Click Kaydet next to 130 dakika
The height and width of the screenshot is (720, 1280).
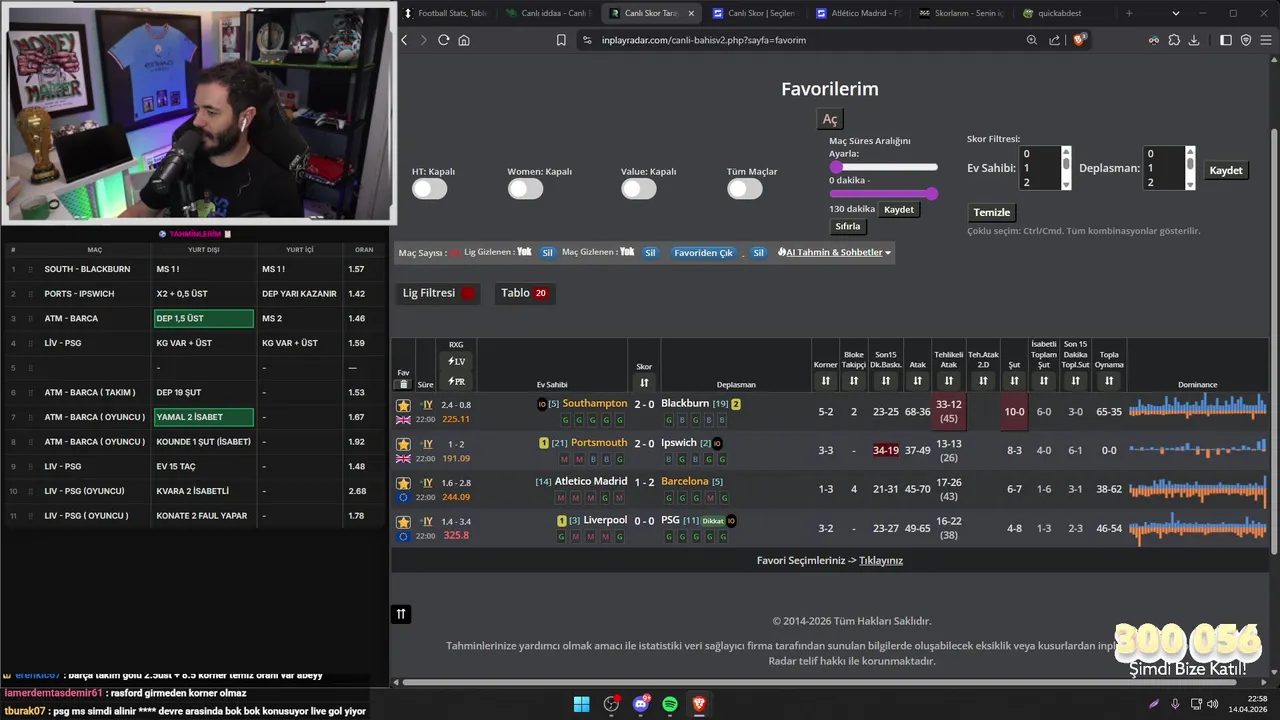pos(898,210)
